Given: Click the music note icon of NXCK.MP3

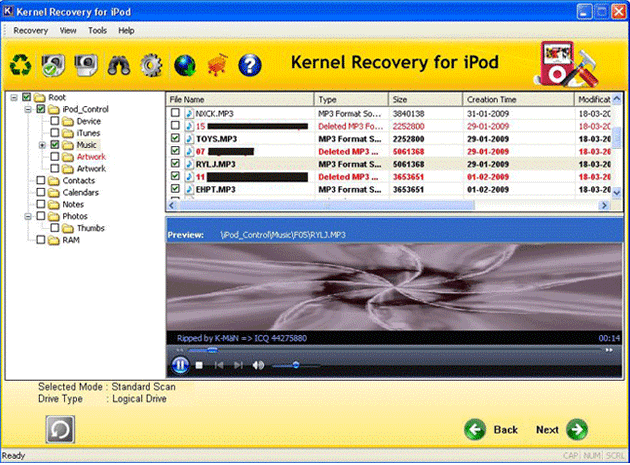Looking at the screenshot, I should click(189, 114).
